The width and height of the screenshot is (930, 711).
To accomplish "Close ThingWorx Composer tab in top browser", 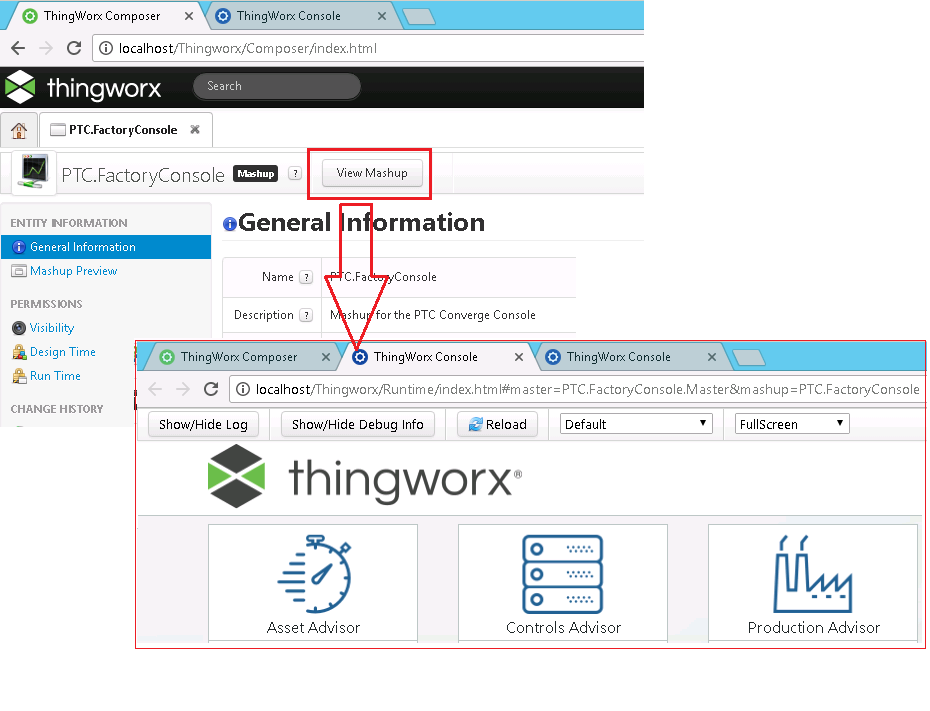I will (x=189, y=16).
